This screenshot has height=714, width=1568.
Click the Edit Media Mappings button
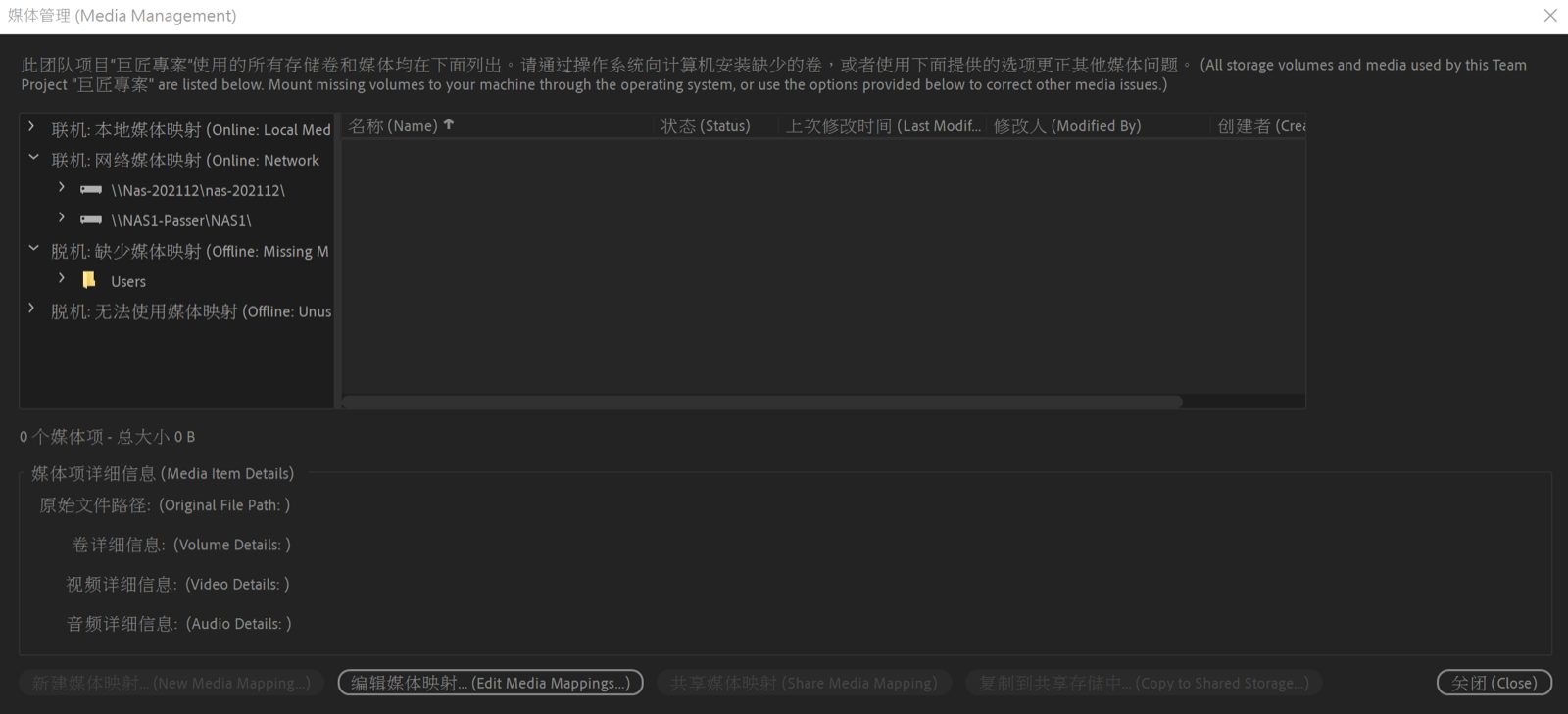pos(490,683)
